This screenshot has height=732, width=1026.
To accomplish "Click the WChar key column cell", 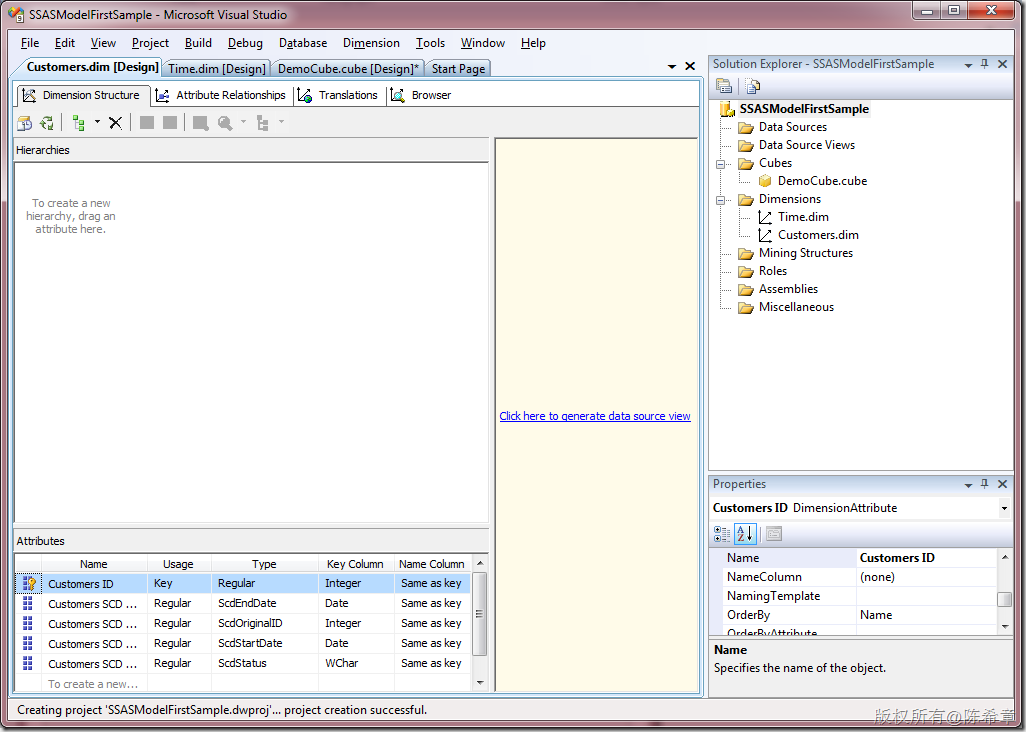I will tap(355, 663).
